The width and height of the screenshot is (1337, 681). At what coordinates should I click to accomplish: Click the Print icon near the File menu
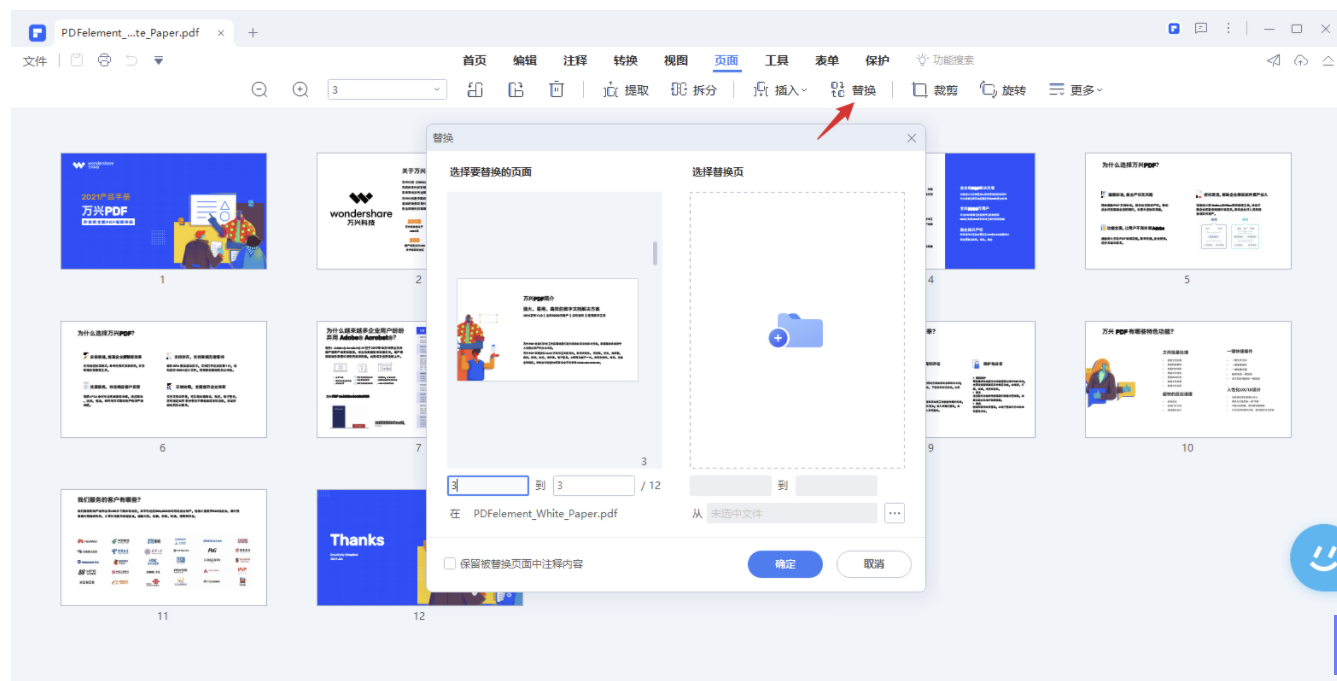pos(103,60)
